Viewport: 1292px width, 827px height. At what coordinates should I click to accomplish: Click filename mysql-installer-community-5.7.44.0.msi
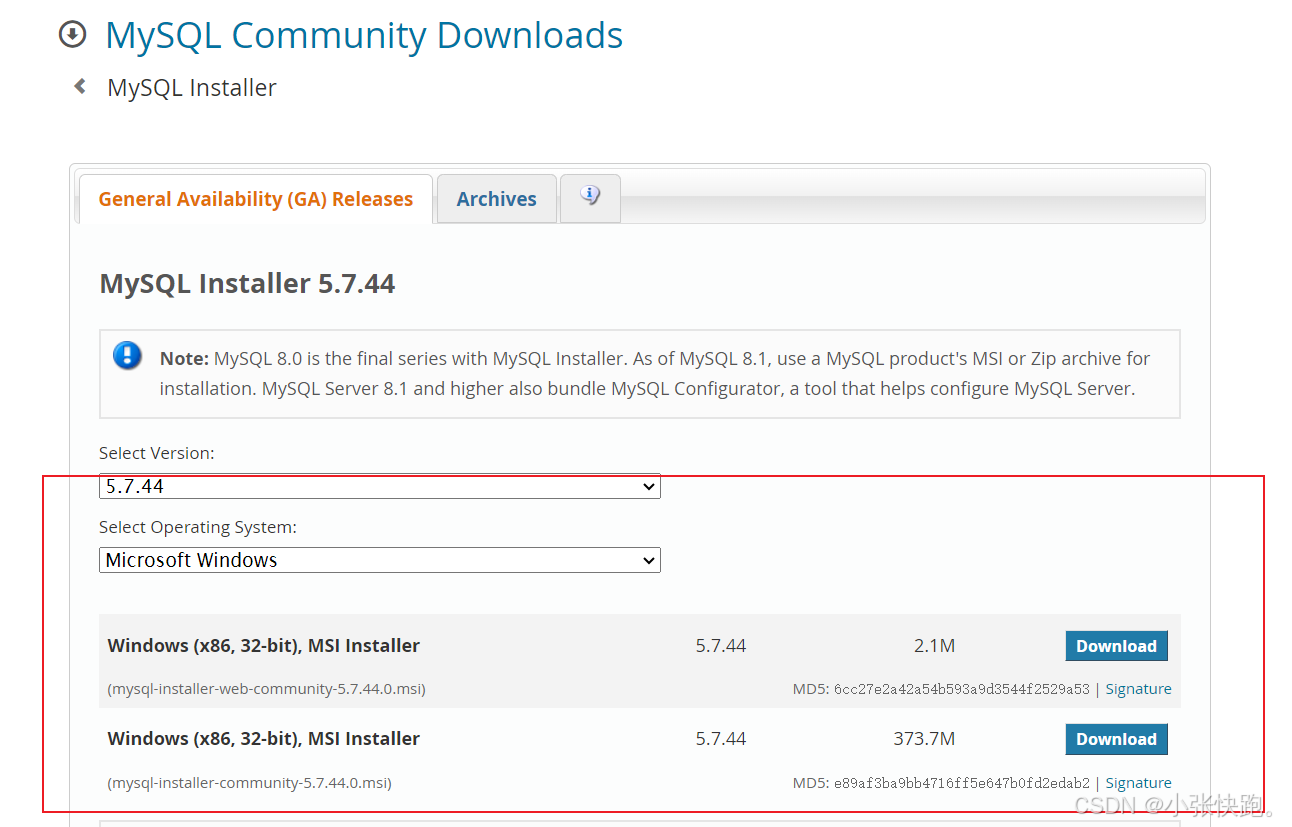(249, 783)
